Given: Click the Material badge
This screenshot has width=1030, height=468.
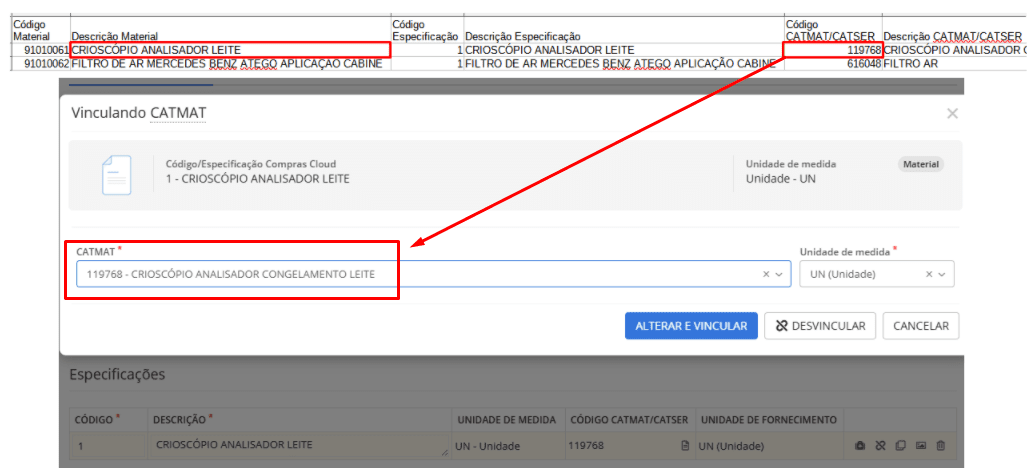Looking at the screenshot, I should tap(921, 164).
